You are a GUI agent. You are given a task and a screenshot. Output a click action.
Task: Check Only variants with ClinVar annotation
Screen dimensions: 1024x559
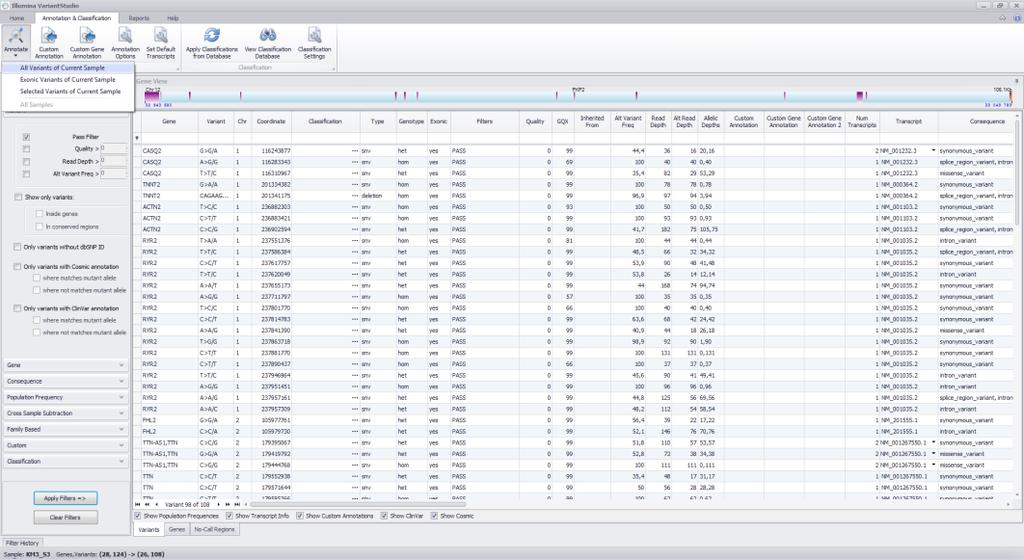pyautogui.click(x=17, y=308)
